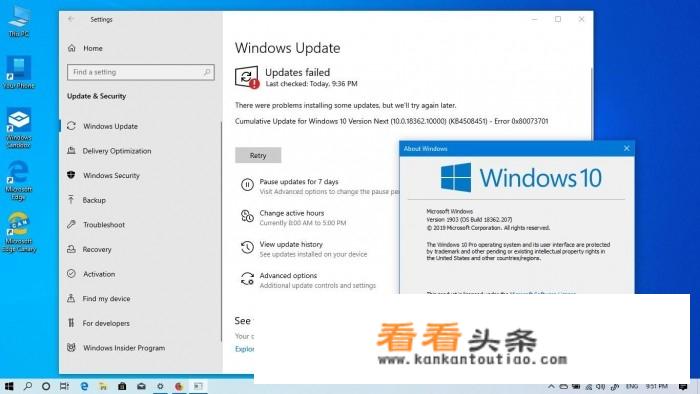Select Recovery in the sidebar

point(96,249)
